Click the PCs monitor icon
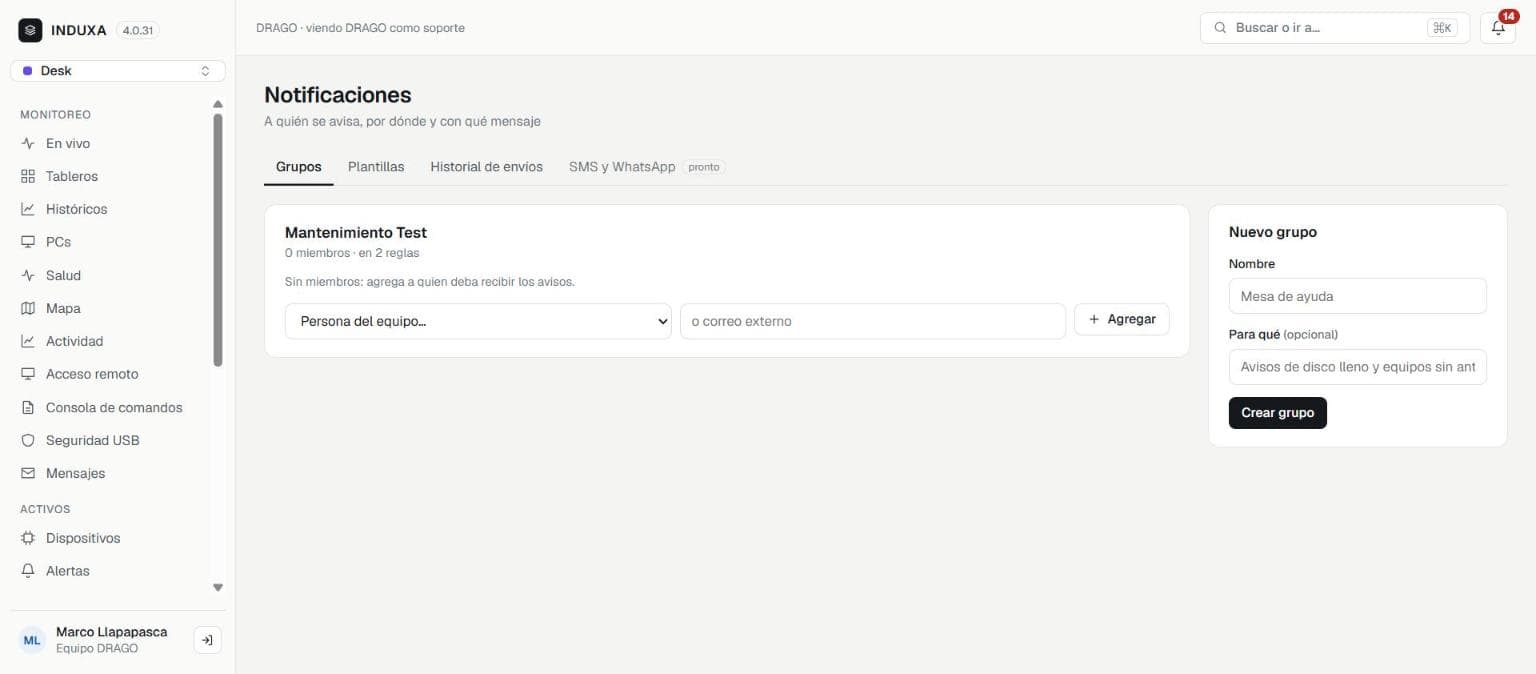Screen dimensions: 1536x674 [28, 242]
